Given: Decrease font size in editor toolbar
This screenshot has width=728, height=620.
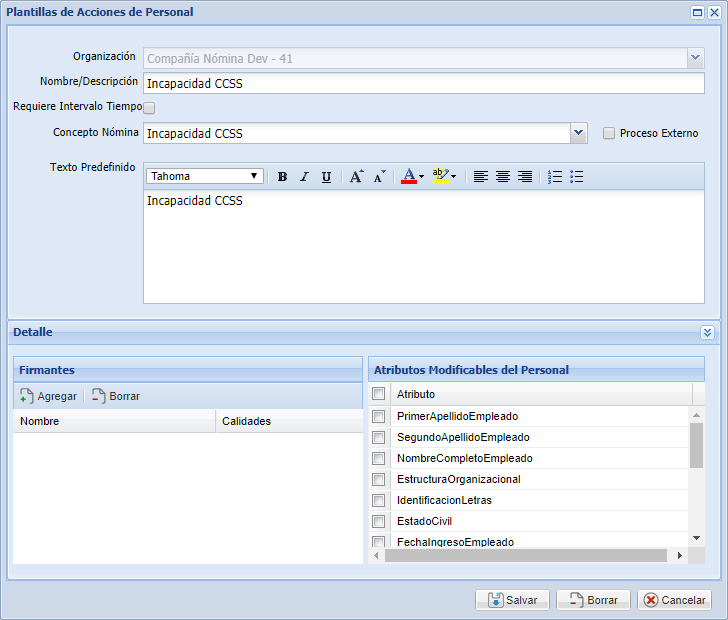Looking at the screenshot, I should (x=379, y=176).
